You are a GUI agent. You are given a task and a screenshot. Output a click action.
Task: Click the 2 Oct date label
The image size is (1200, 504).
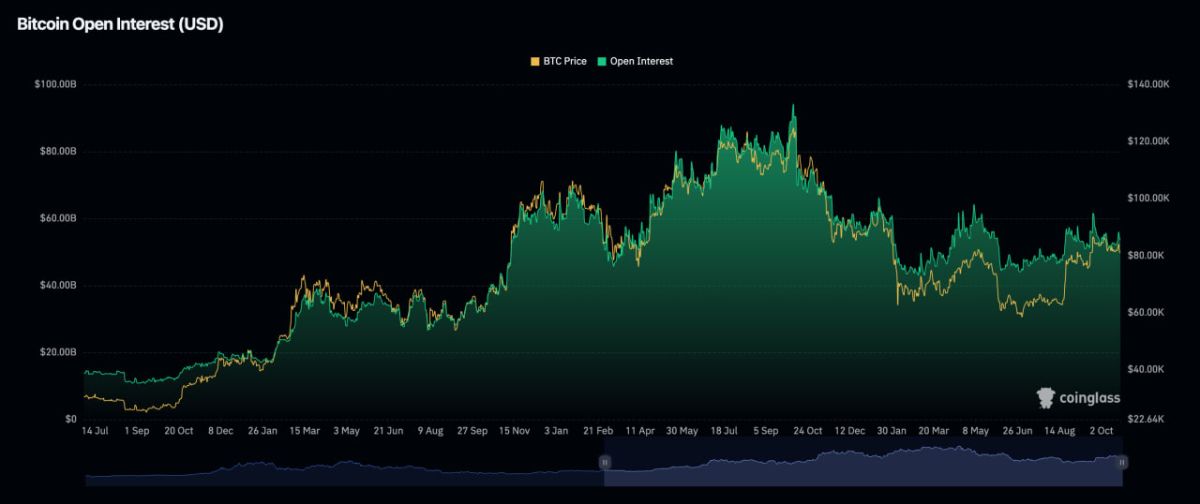[1101, 430]
